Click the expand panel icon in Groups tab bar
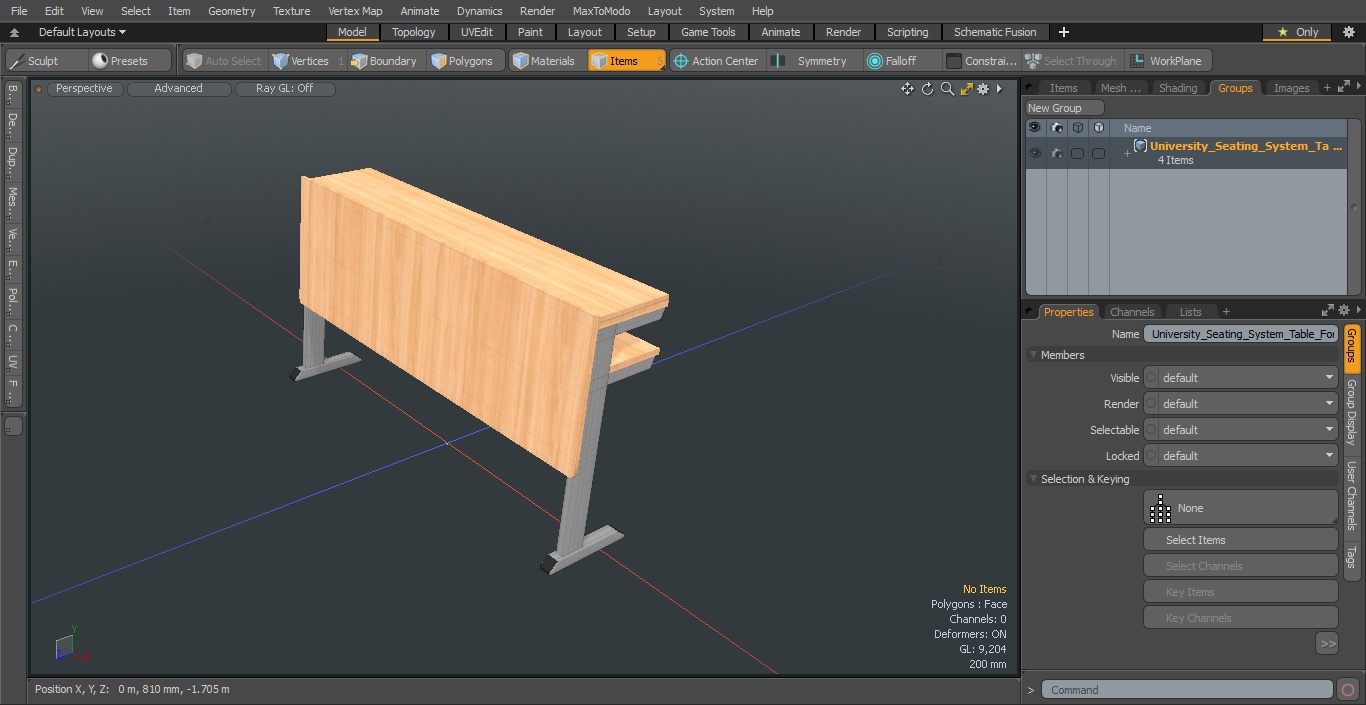The image size is (1366, 705). [x=1342, y=88]
